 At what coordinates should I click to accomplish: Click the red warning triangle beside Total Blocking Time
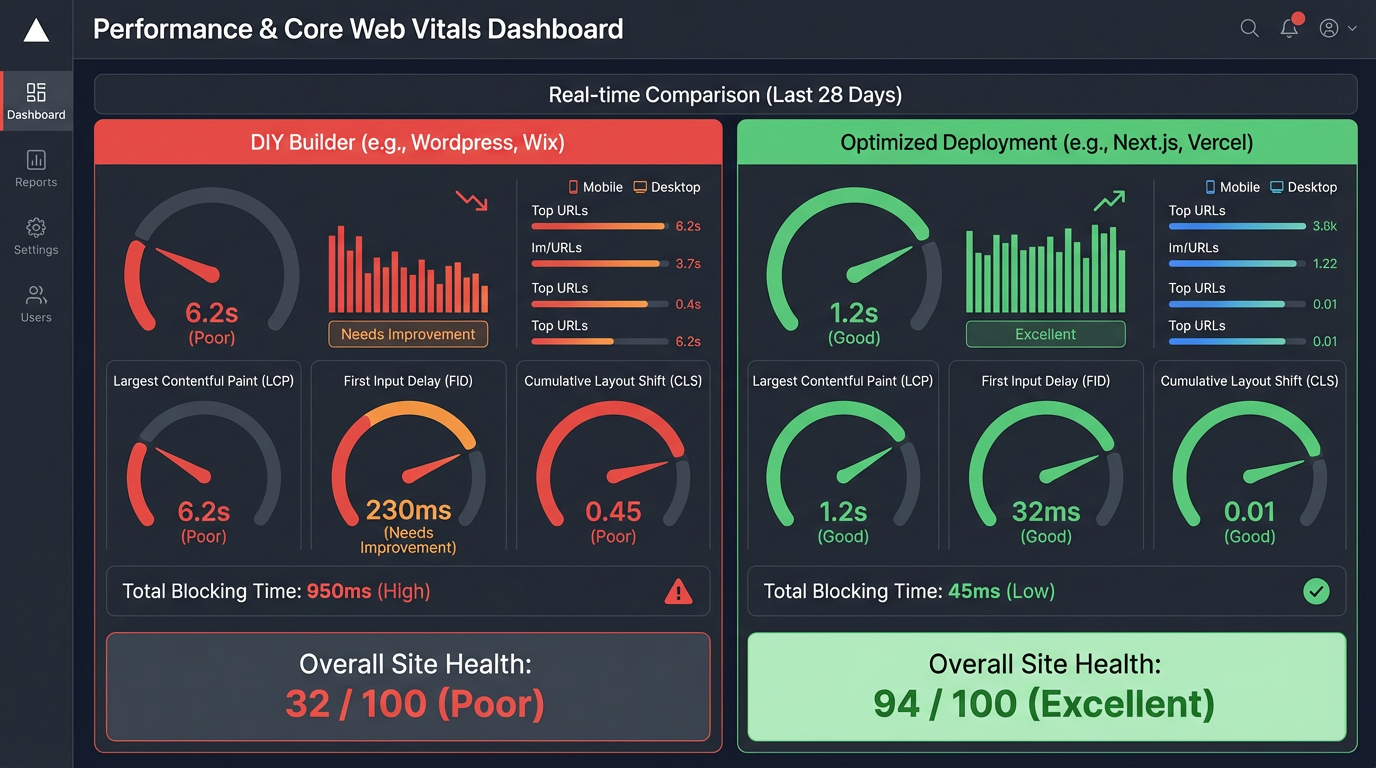click(x=678, y=591)
